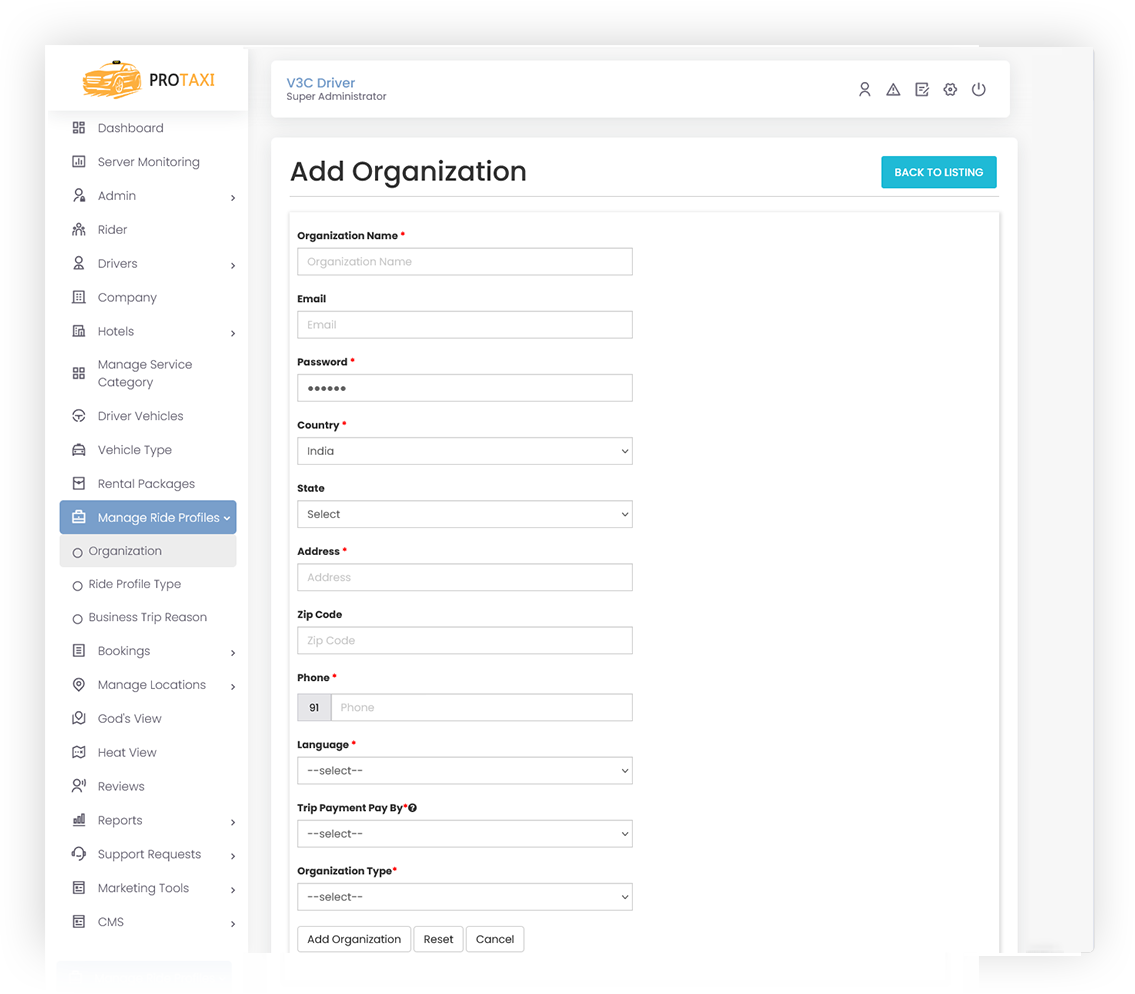Viewport: 1135px width, 994px height.
Task: Click the God's View map icon
Action: click(79, 718)
